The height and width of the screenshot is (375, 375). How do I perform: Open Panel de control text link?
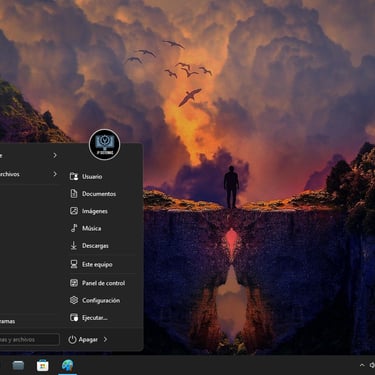pos(104,283)
